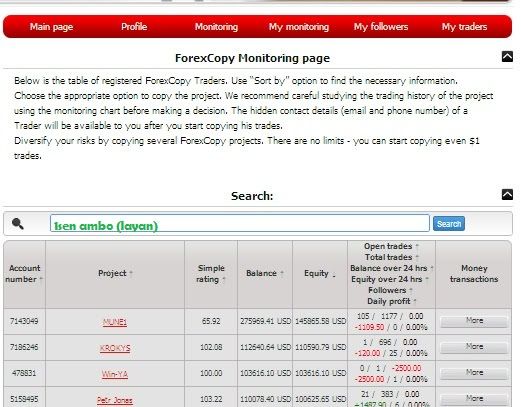
Task: Select balance 275969.41 USD cell
Action: tap(265, 321)
